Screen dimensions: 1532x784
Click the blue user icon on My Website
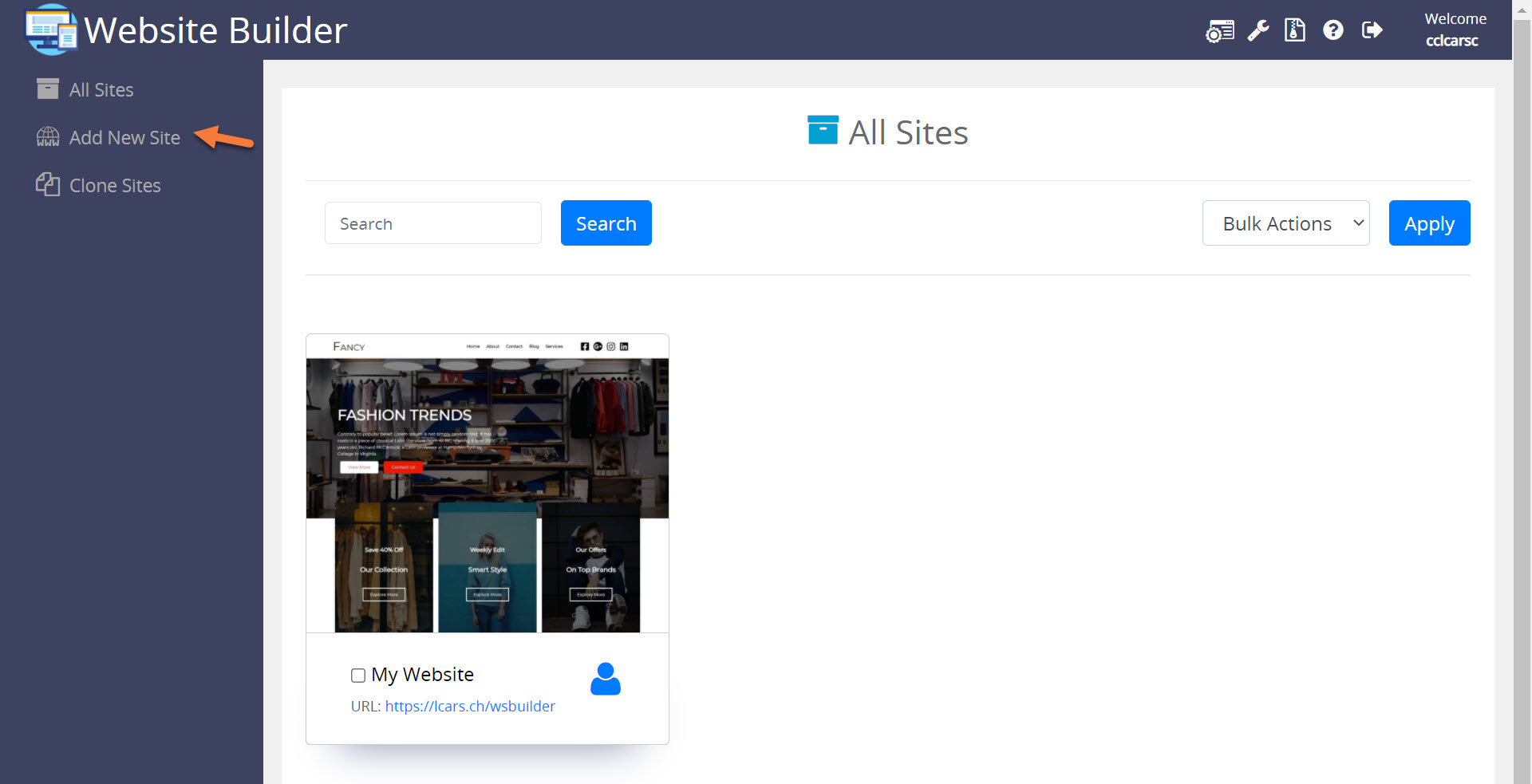tap(605, 679)
